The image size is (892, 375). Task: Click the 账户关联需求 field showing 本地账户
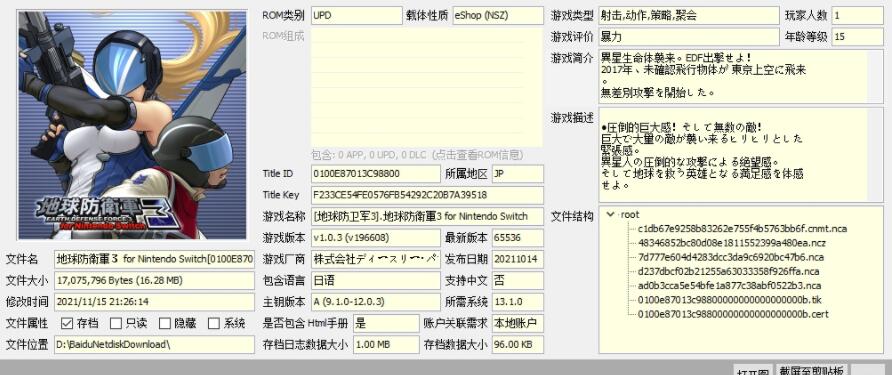pyautogui.click(x=518, y=323)
